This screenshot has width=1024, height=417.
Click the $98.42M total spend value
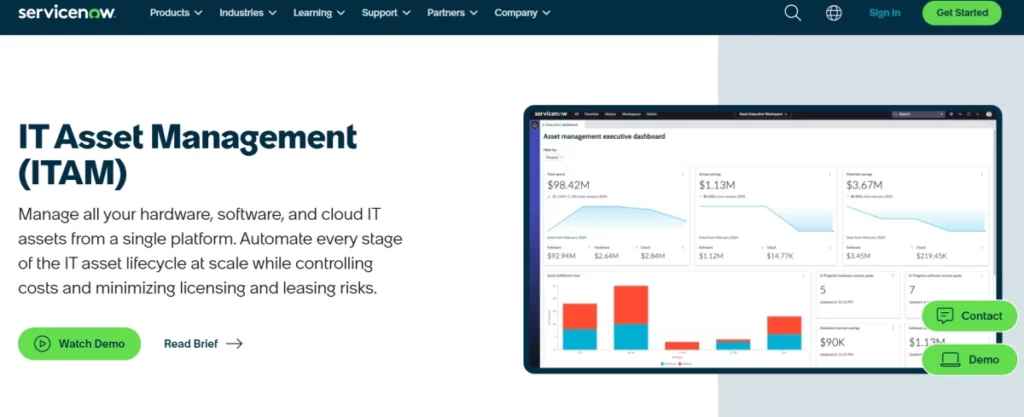570,185
